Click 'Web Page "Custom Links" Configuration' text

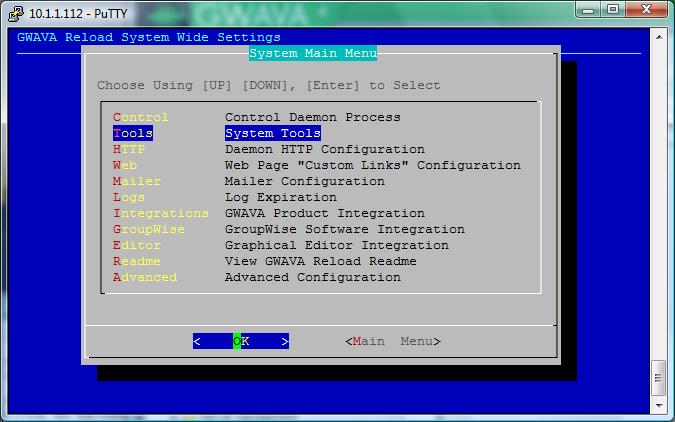pos(373,165)
